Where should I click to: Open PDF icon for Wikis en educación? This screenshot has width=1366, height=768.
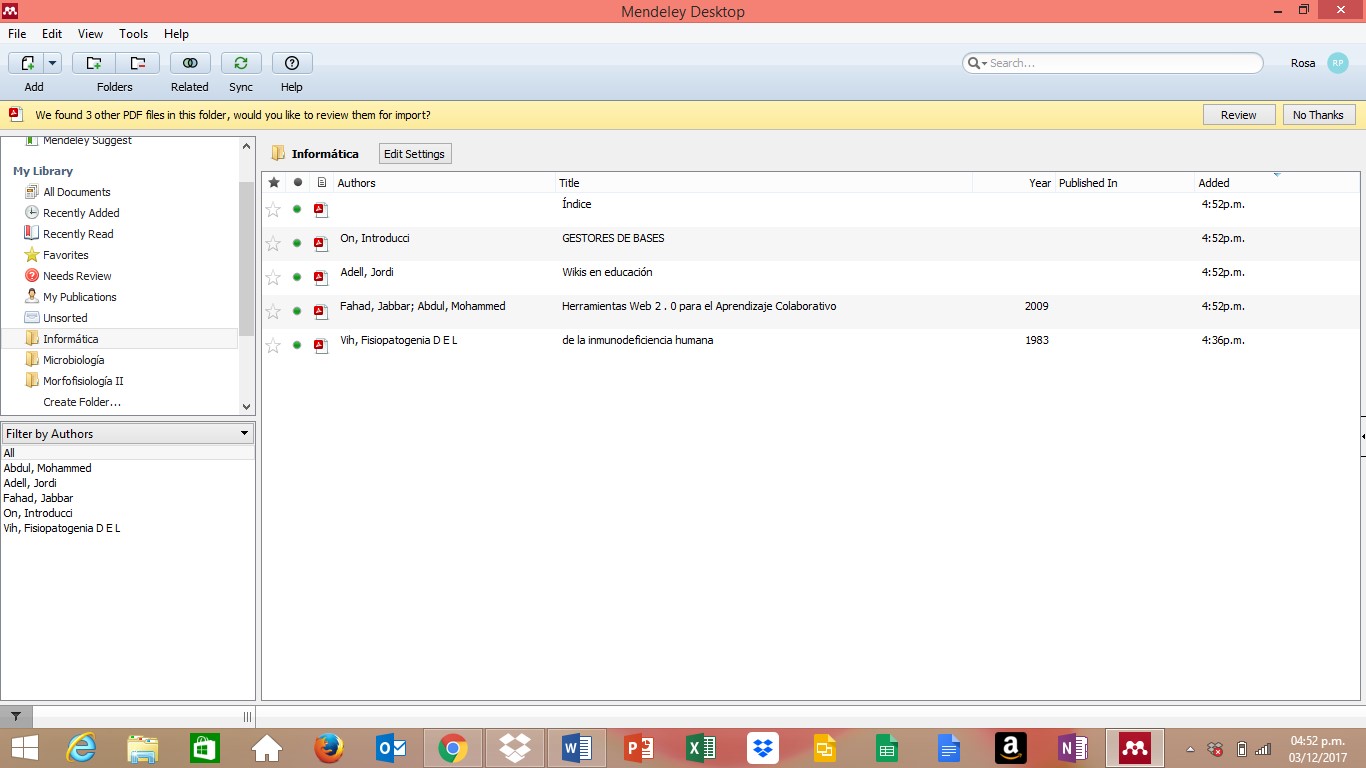click(x=321, y=277)
